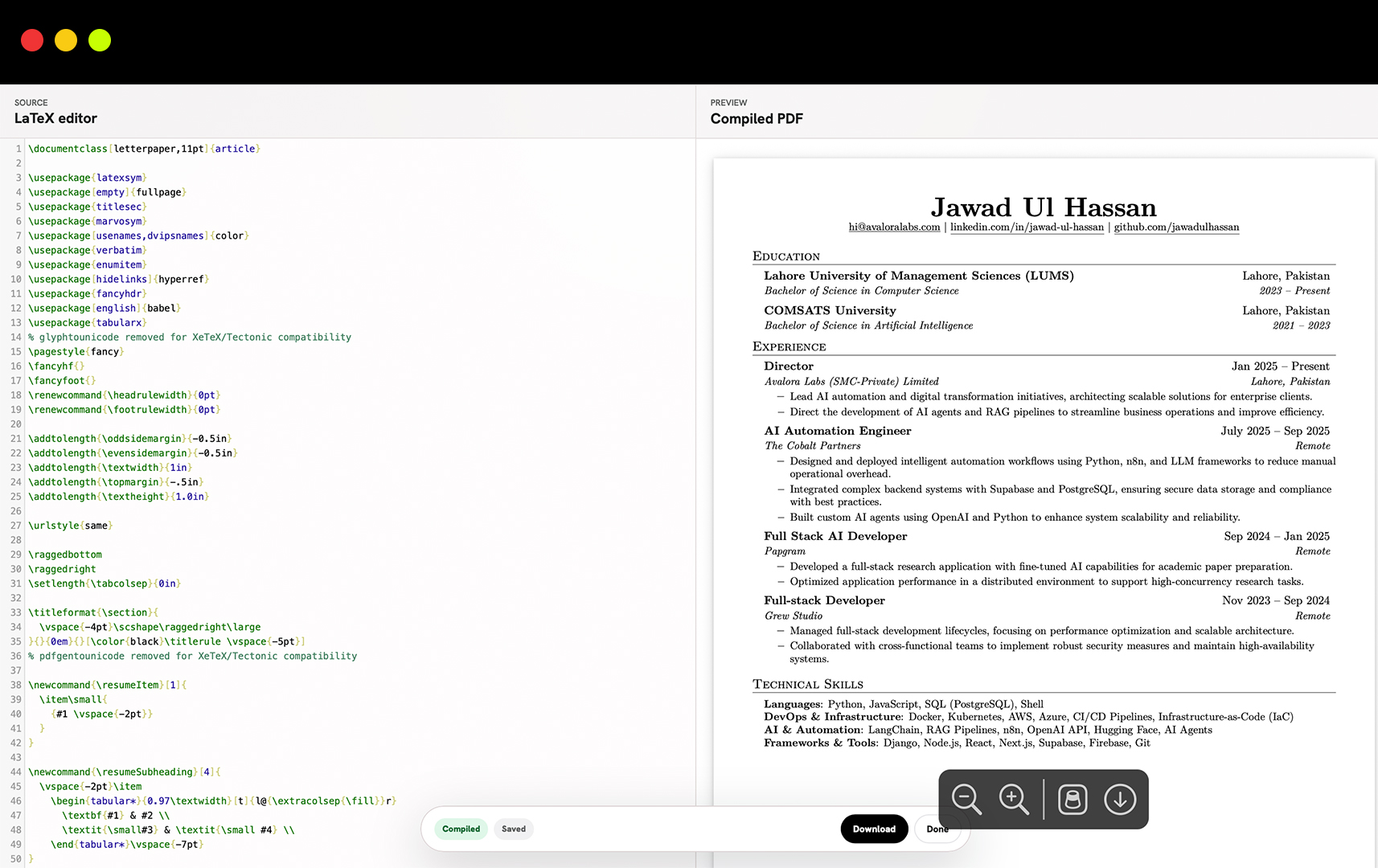This screenshot has width=1378, height=868.
Task: Click The Cobalt Partners company text
Action: 813,446
